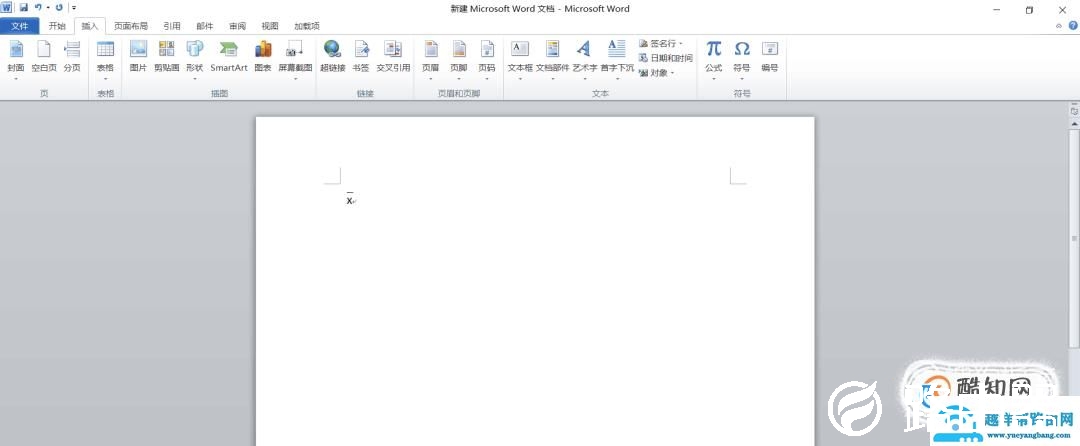The image size is (1080, 446).
Task: Click the Save icon in the quick access toolbar
Action: coord(23,8)
